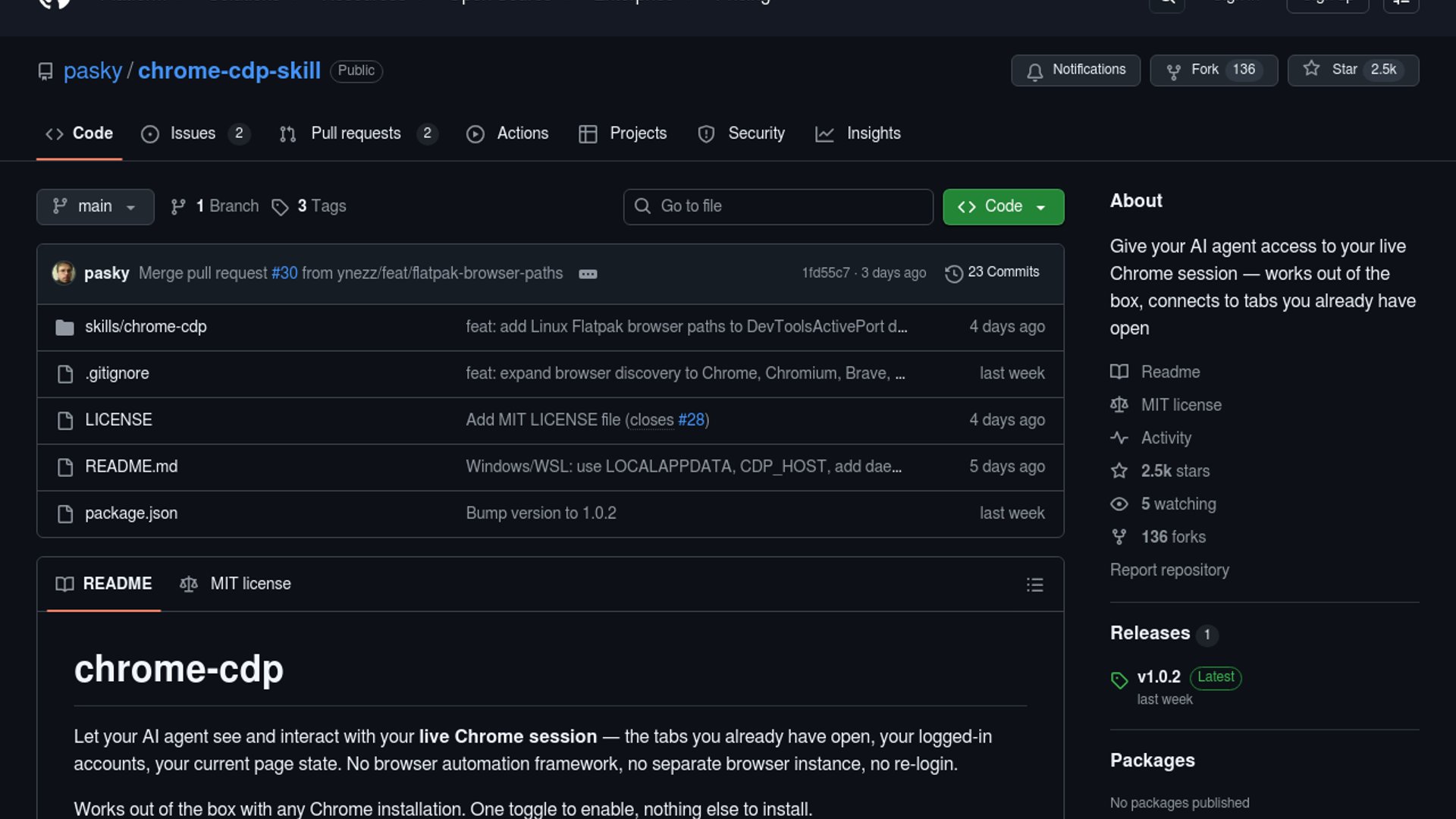Screen dimensions: 1456x819
Task: Click the skills/chrome-cdp folder icon
Action: (x=64, y=328)
